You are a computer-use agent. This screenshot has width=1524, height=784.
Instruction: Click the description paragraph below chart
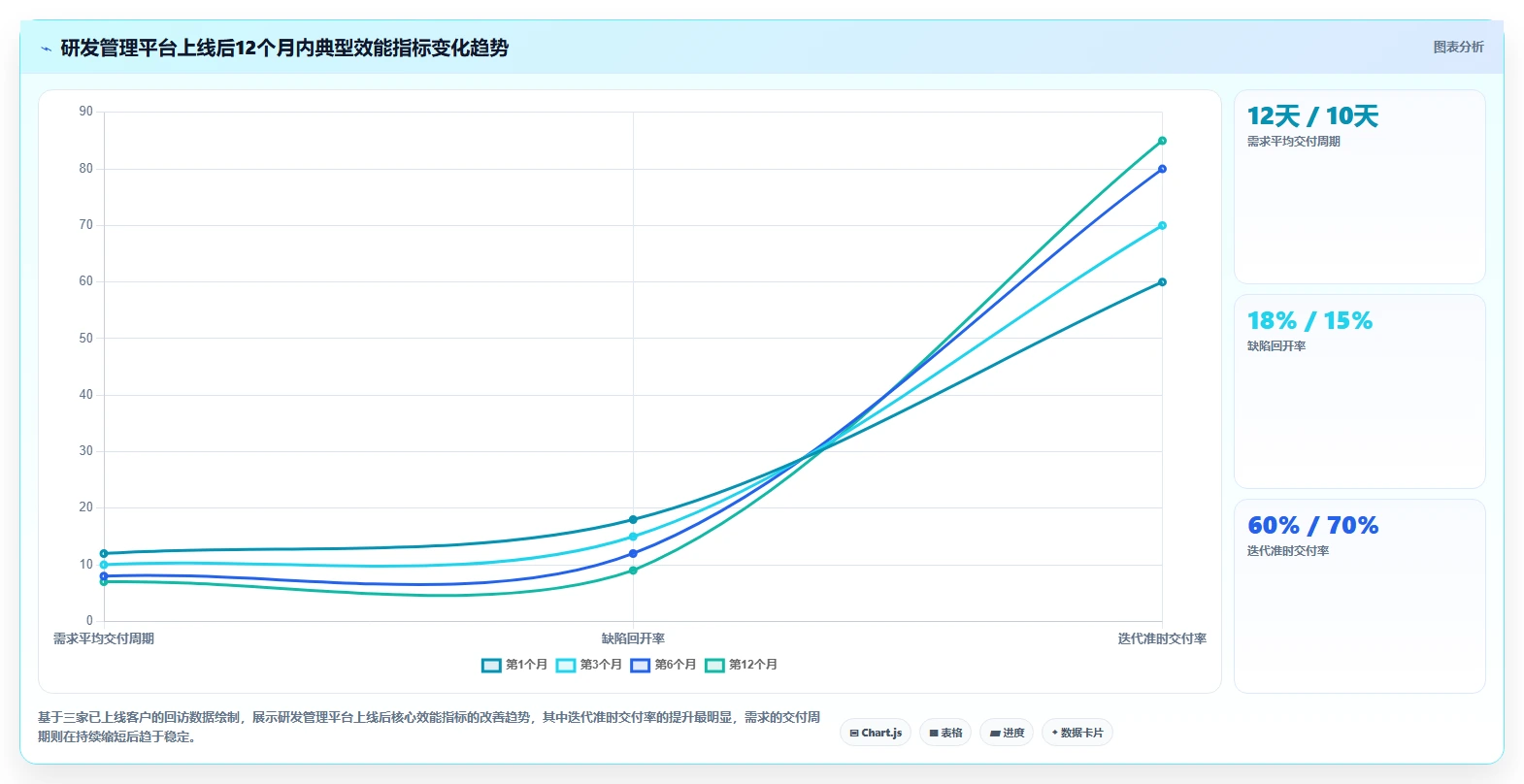click(429, 727)
